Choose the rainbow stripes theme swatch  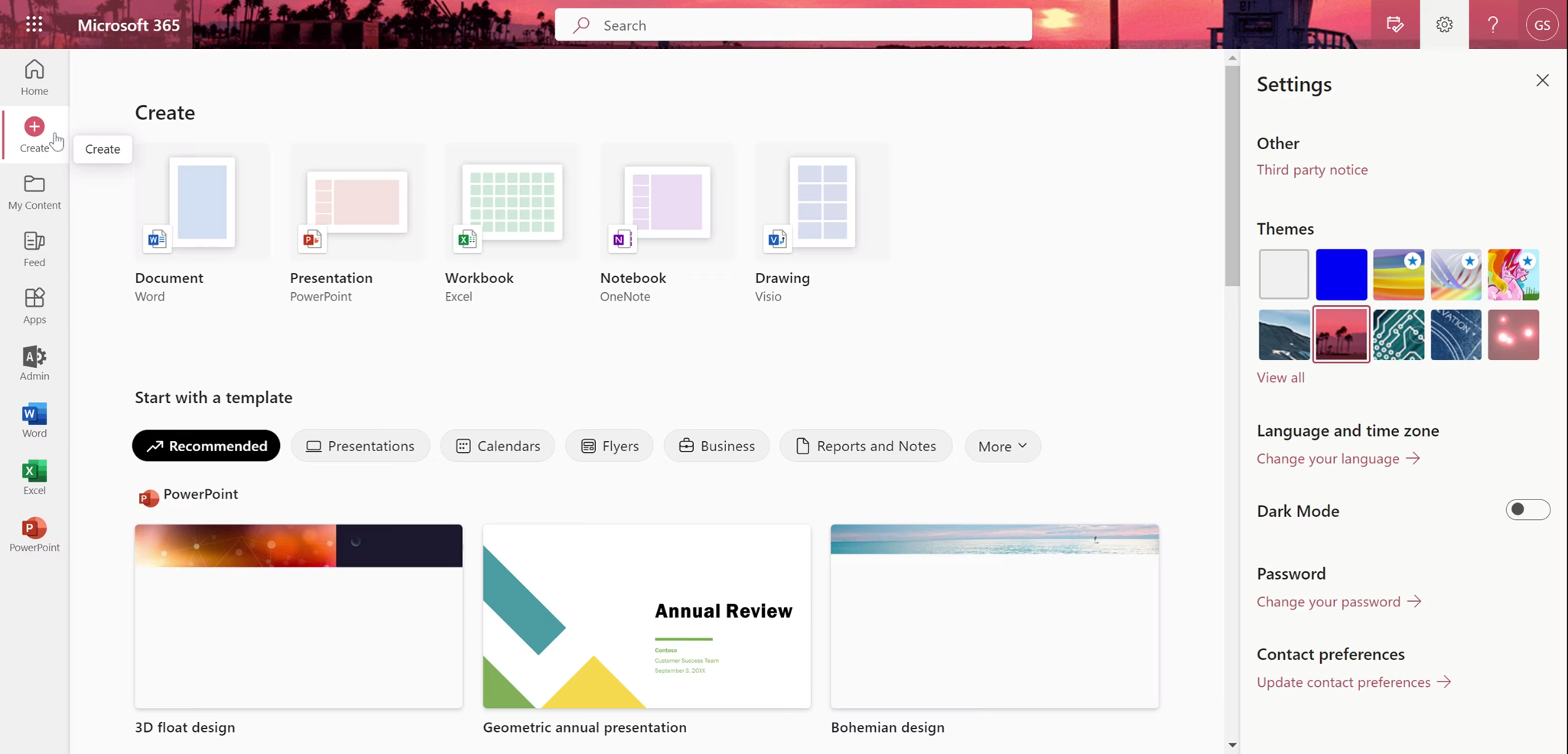[x=1398, y=274]
